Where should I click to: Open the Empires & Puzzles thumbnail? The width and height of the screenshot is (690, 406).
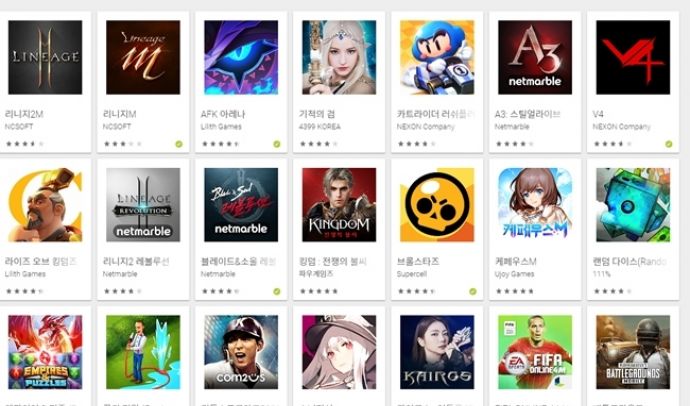click(45, 352)
